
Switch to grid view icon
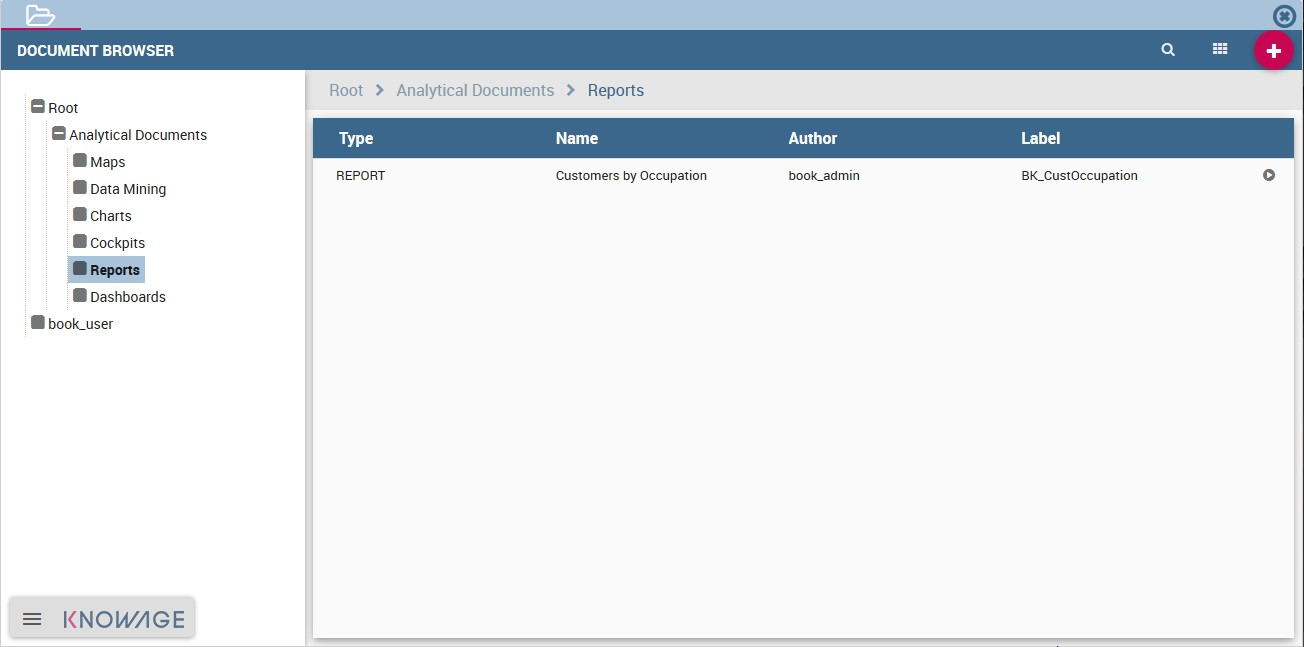pos(1220,49)
